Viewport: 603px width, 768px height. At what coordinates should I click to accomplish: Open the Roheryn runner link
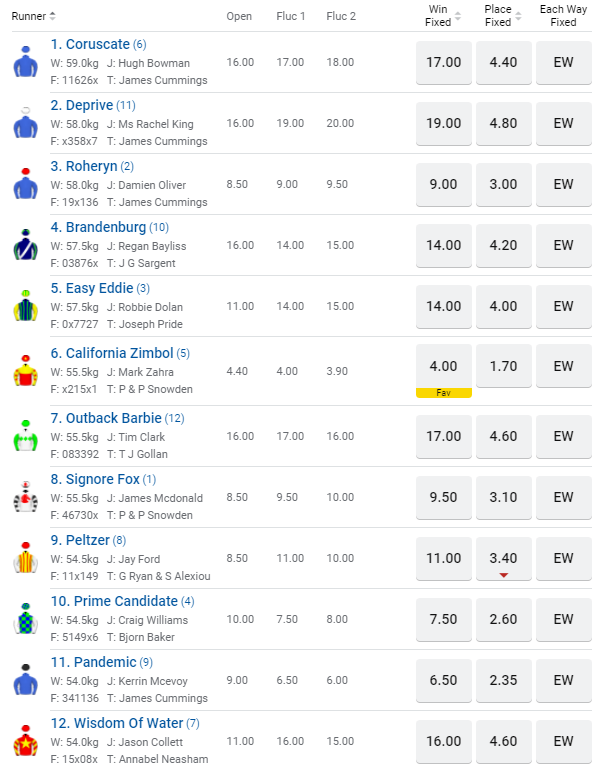point(84,166)
